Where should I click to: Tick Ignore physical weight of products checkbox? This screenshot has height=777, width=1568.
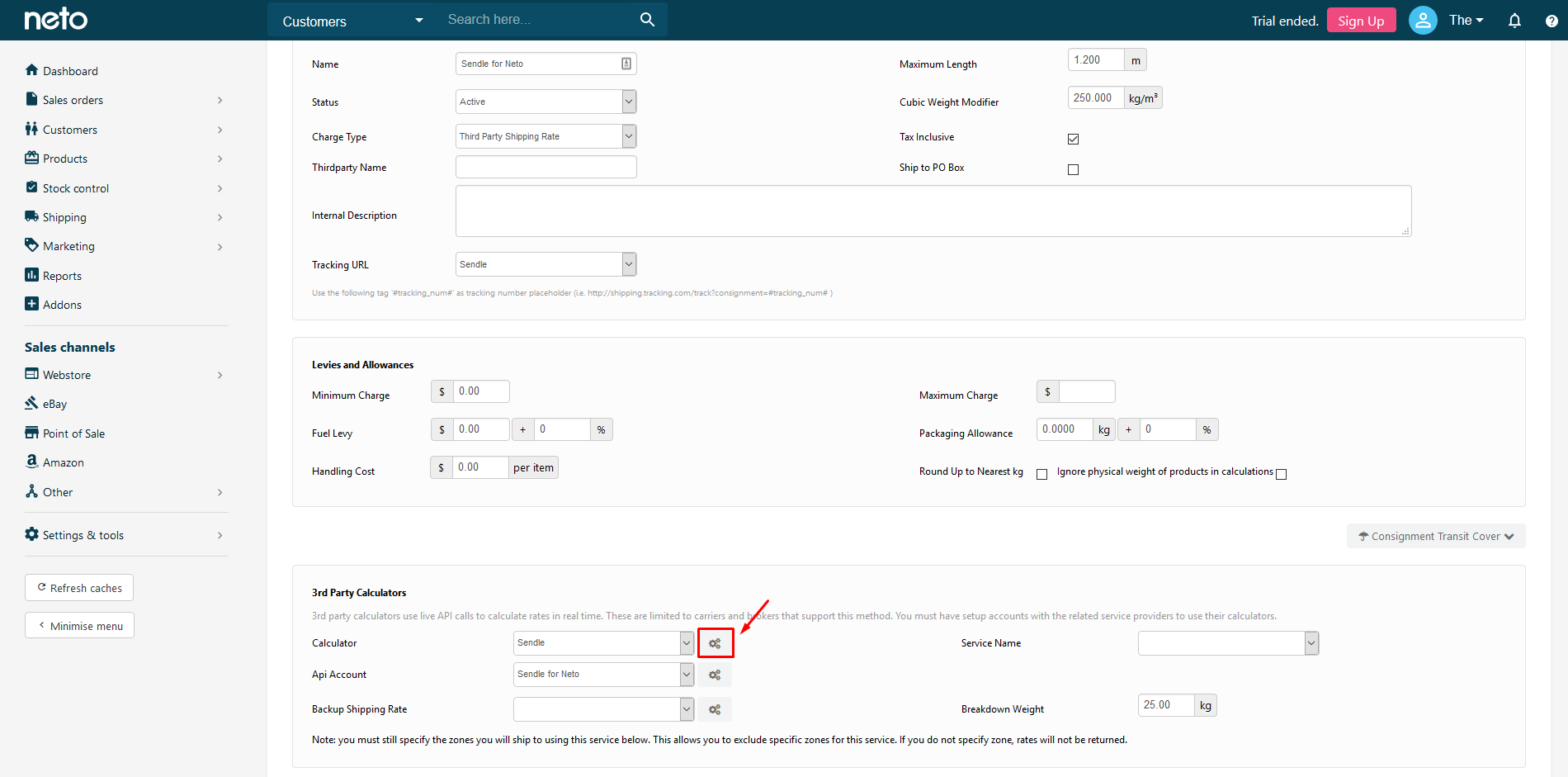tap(1281, 474)
